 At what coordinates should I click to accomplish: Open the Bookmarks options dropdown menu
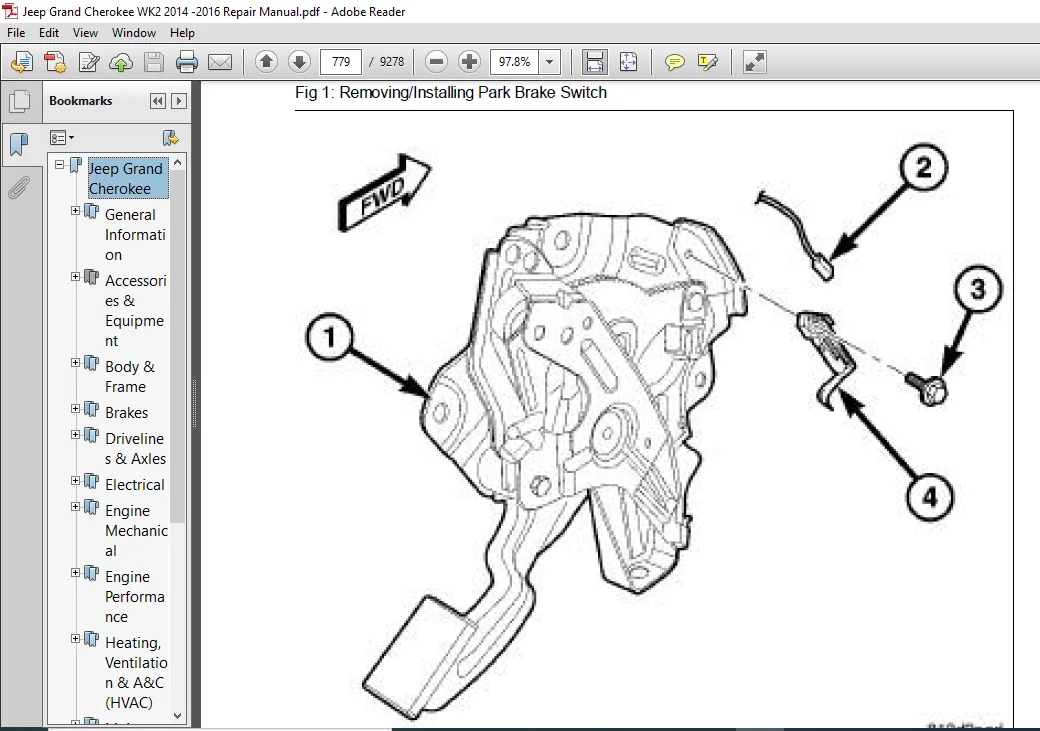point(62,138)
